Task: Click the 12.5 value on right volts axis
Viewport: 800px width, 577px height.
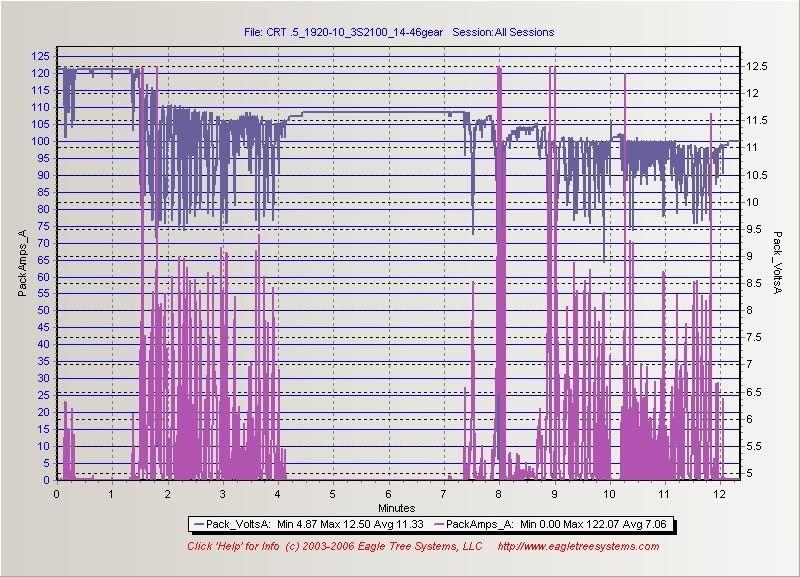Action: pos(756,66)
